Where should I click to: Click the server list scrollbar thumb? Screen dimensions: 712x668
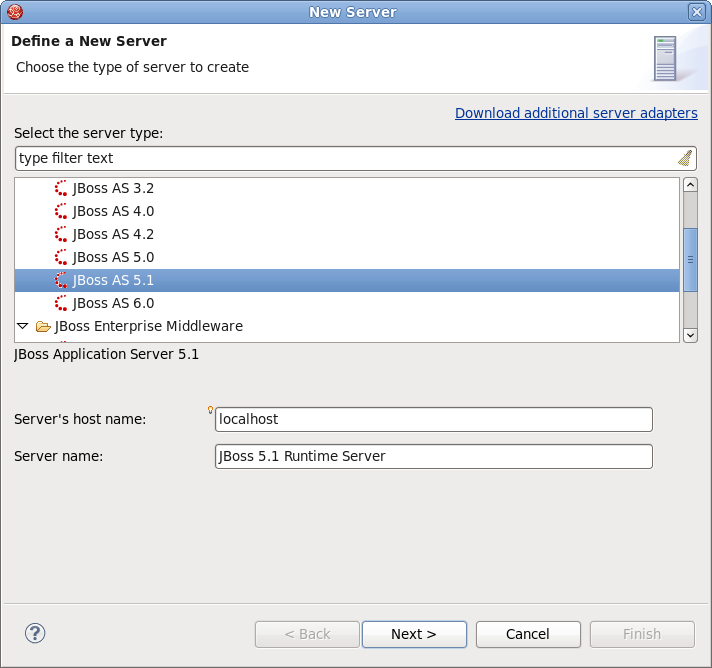(689, 258)
